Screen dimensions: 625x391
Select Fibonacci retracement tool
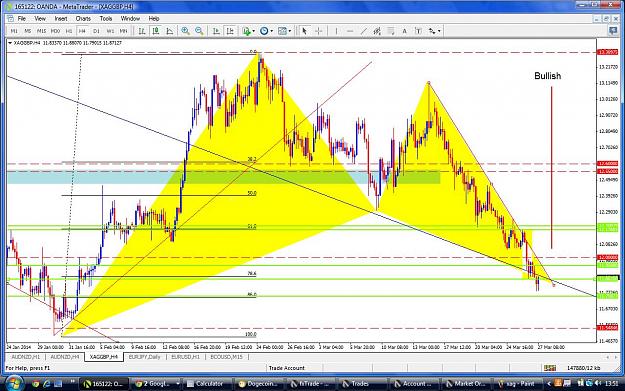tap(391, 31)
